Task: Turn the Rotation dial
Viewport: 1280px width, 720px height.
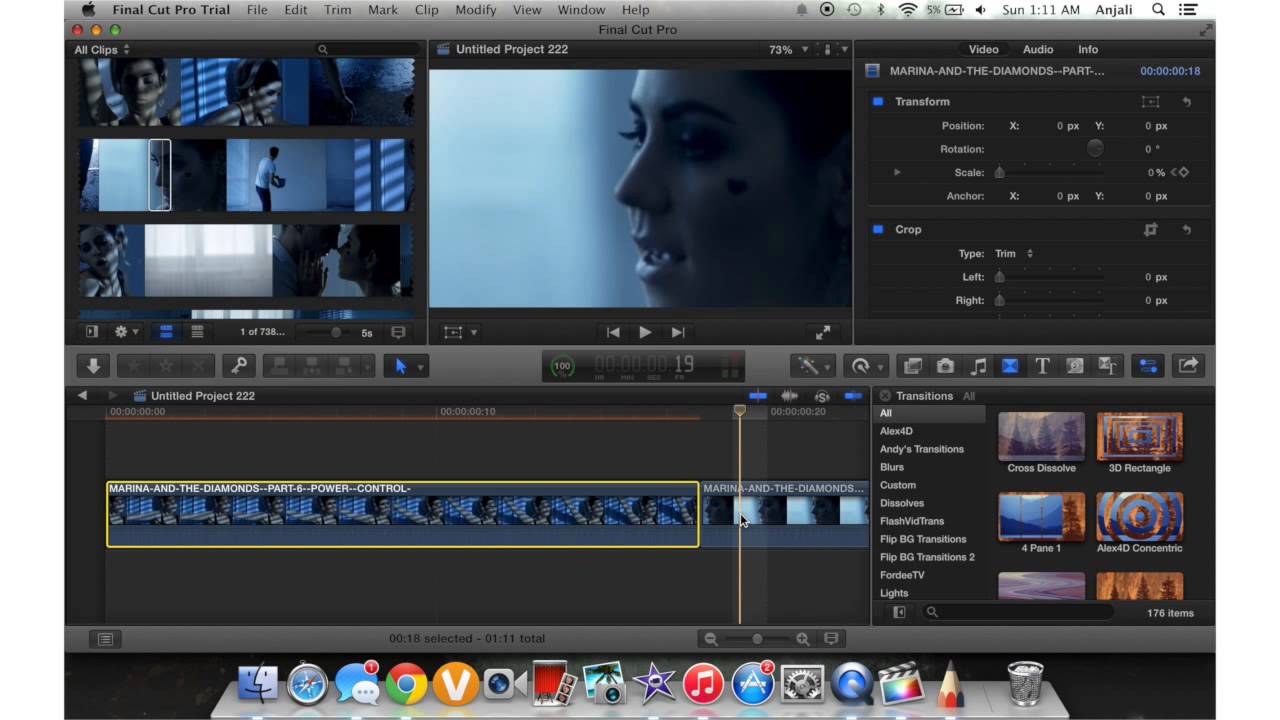Action: coord(1095,148)
